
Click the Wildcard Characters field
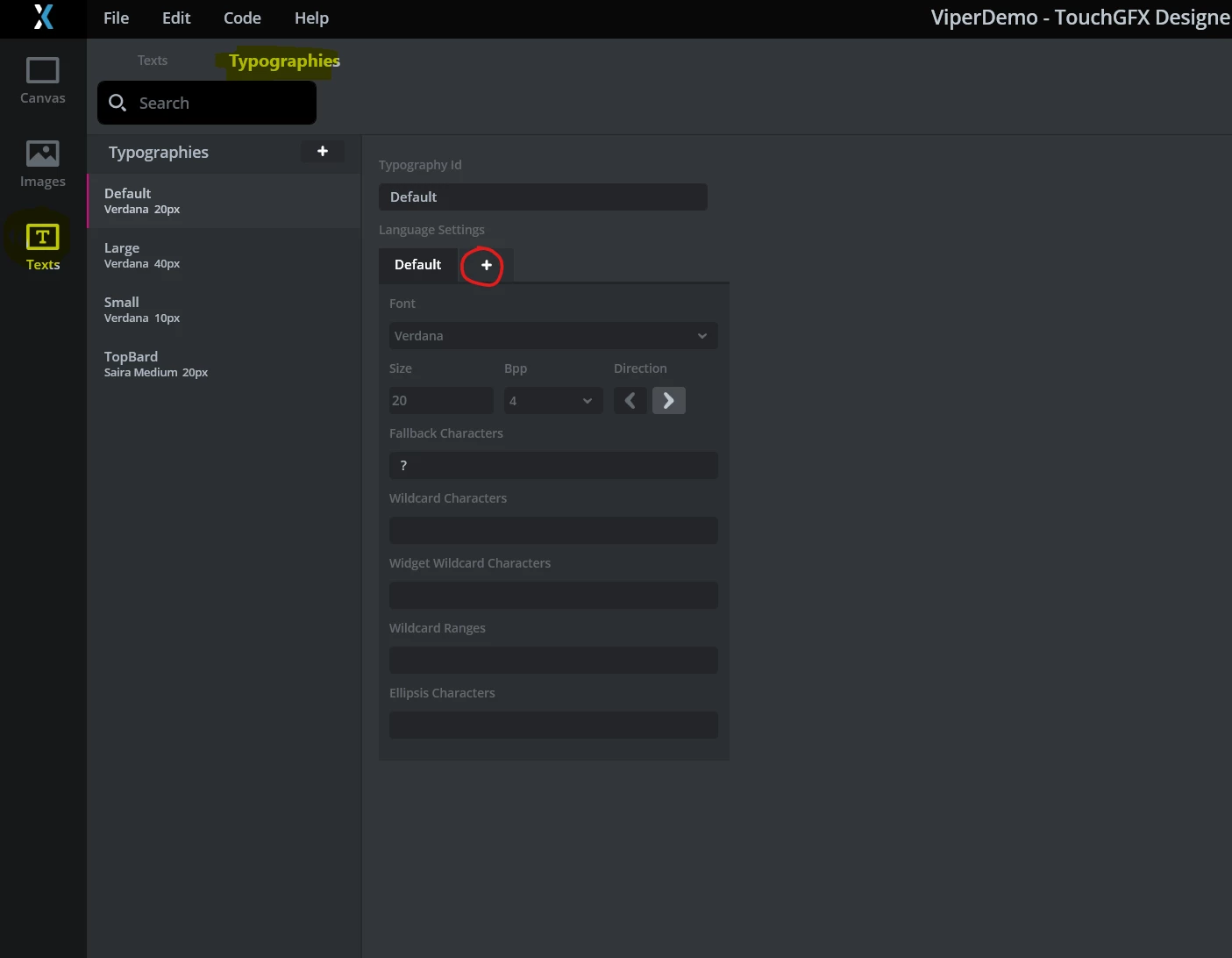point(553,531)
